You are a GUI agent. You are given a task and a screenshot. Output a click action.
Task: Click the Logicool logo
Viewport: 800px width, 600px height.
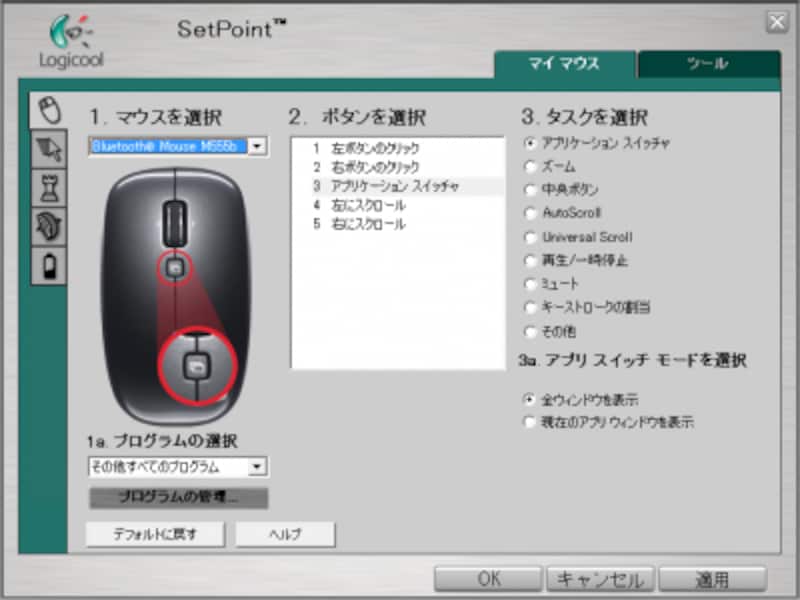pos(71,42)
